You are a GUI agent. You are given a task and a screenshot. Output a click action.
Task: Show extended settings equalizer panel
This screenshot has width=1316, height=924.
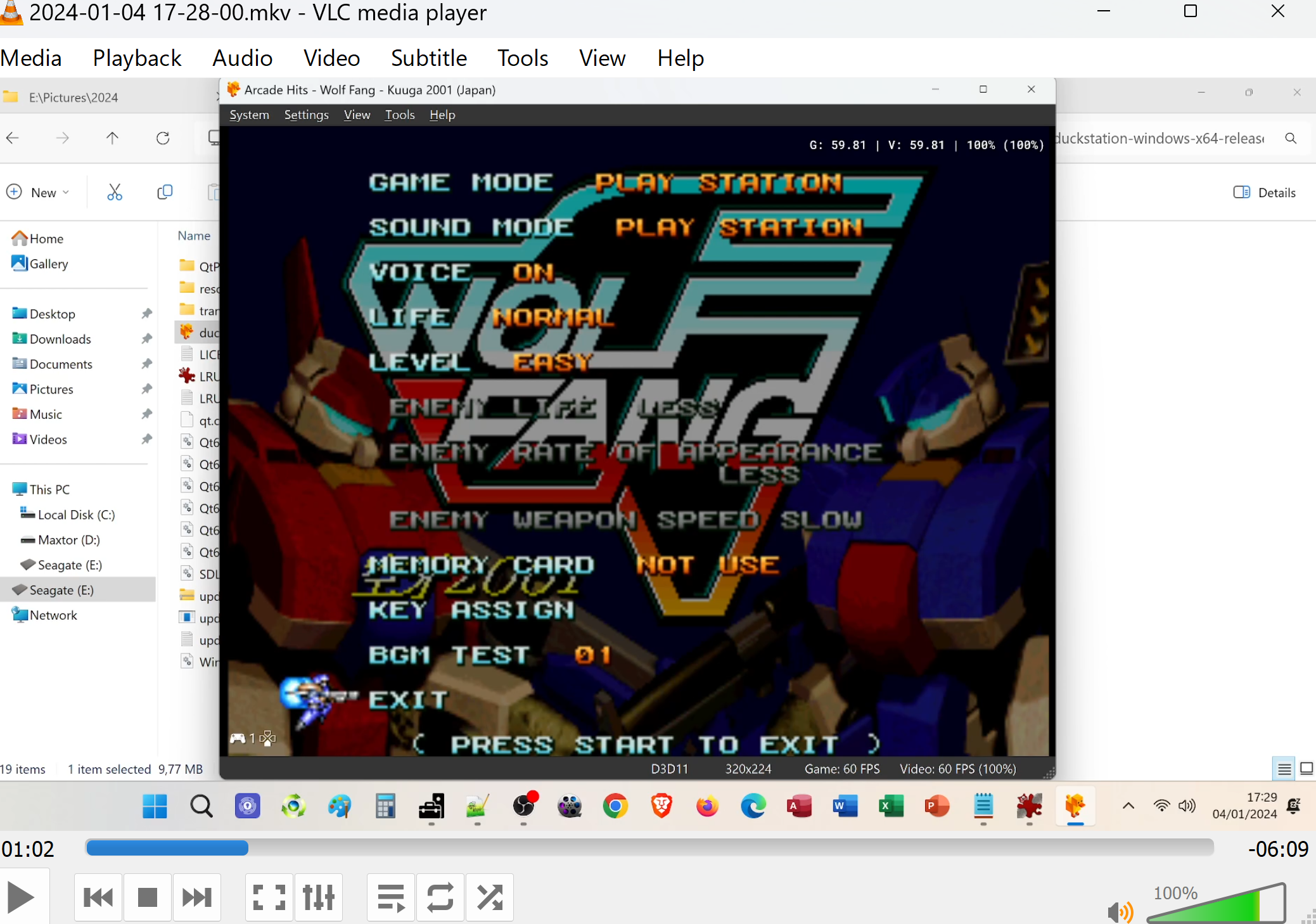[x=319, y=897]
